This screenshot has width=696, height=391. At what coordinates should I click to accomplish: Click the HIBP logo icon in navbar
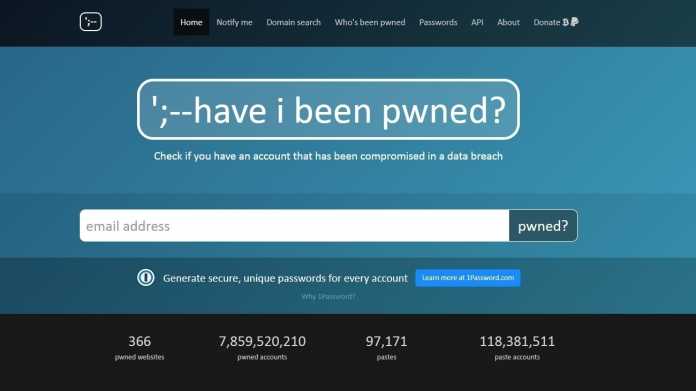point(91,22)
